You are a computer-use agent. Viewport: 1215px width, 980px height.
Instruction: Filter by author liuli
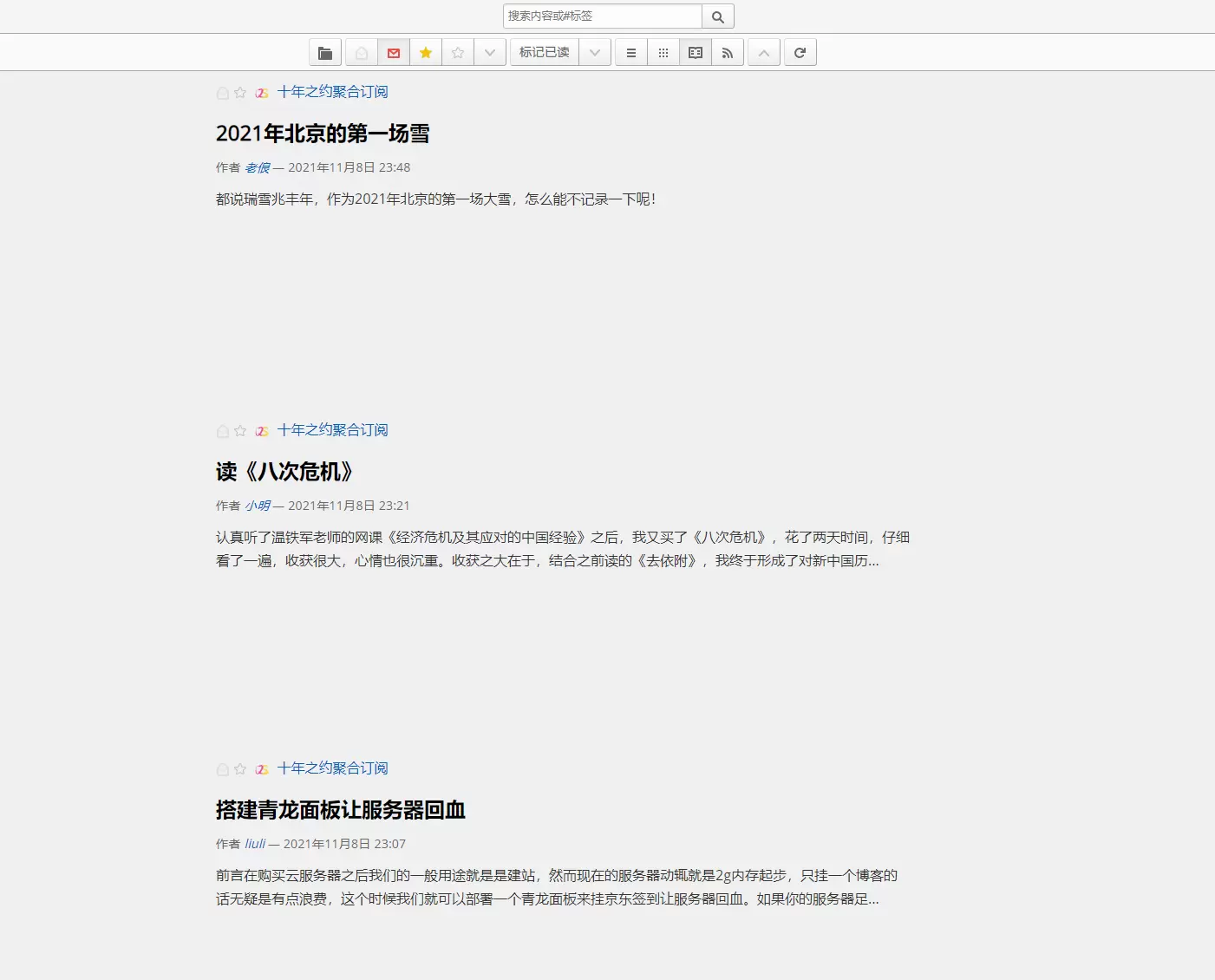[x=255, y=844]
